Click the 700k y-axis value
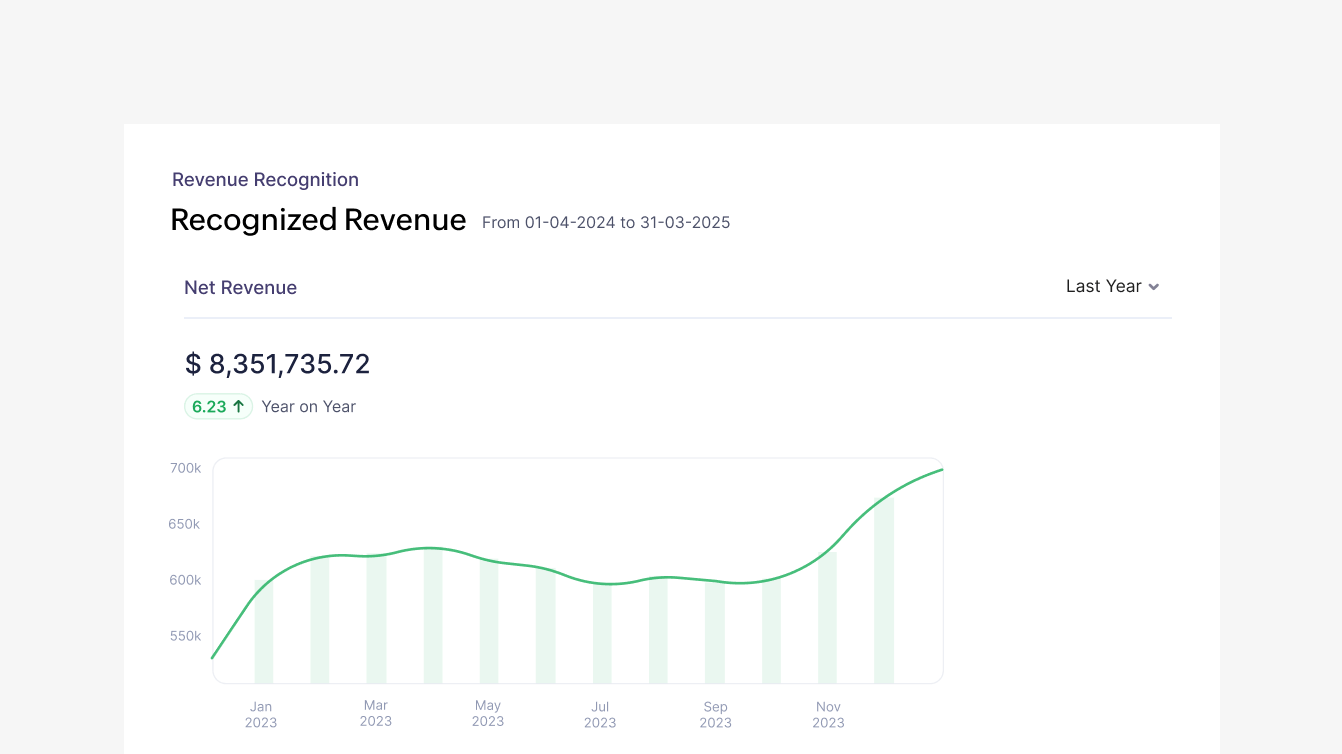The height and width of the screenshot is (754, 1342). click(185, 467)
